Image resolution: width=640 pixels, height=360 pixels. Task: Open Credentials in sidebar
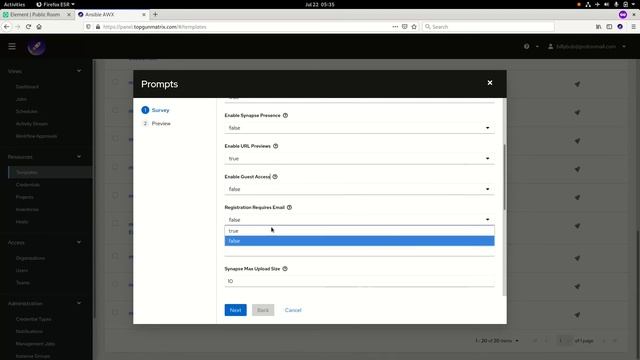[28, 185]
